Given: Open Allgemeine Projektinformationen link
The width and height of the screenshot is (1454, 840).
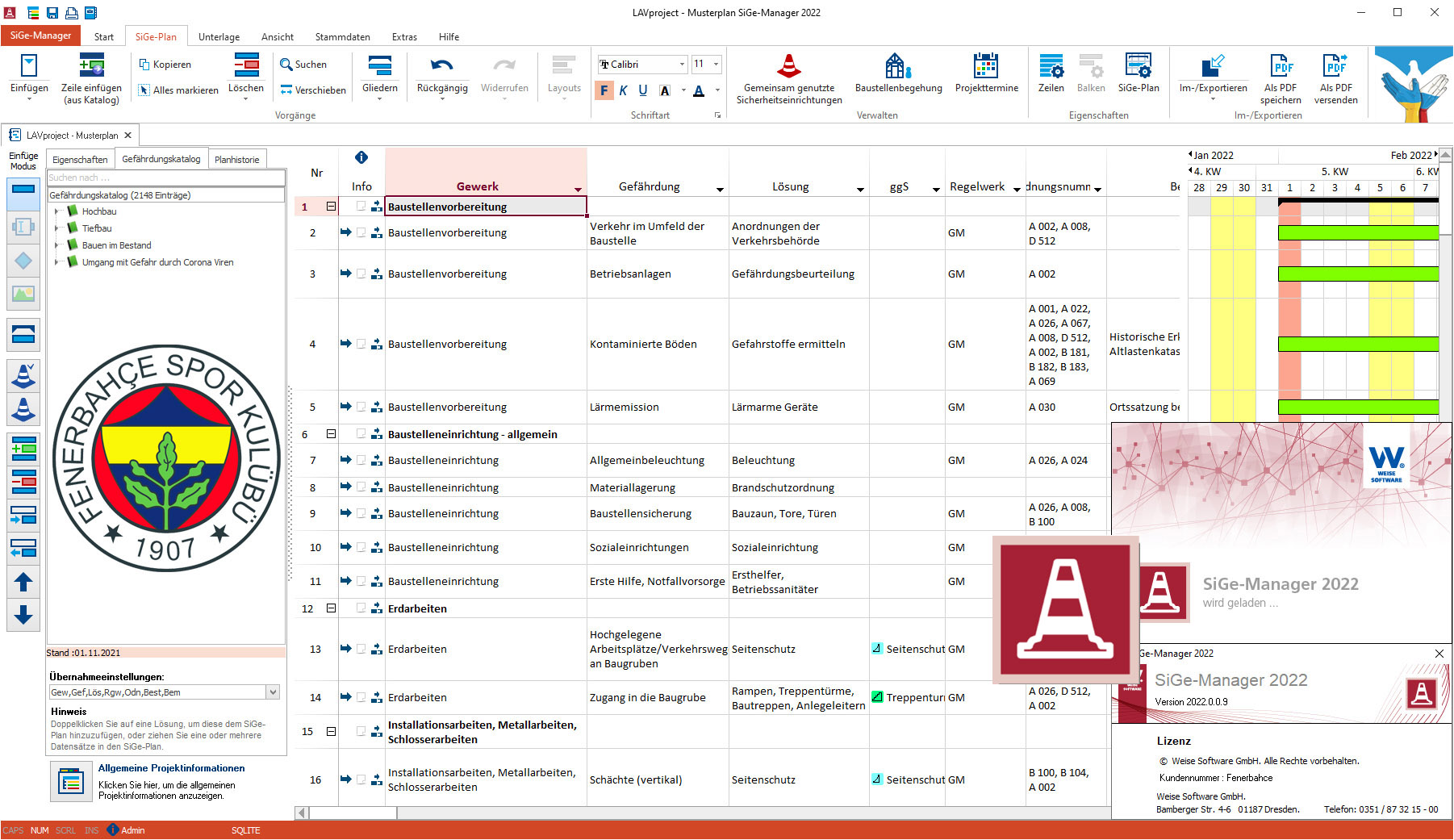Looking at the screenshot, I should coord(171,768).
